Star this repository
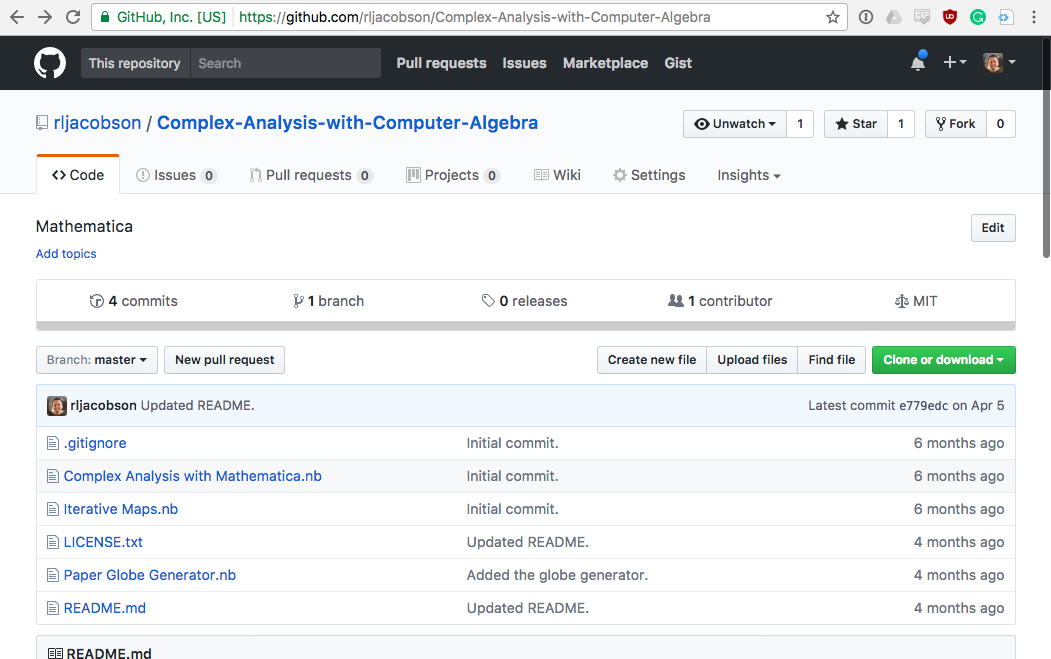Viewport: 1051px width, 659px height. click(856, 124)
